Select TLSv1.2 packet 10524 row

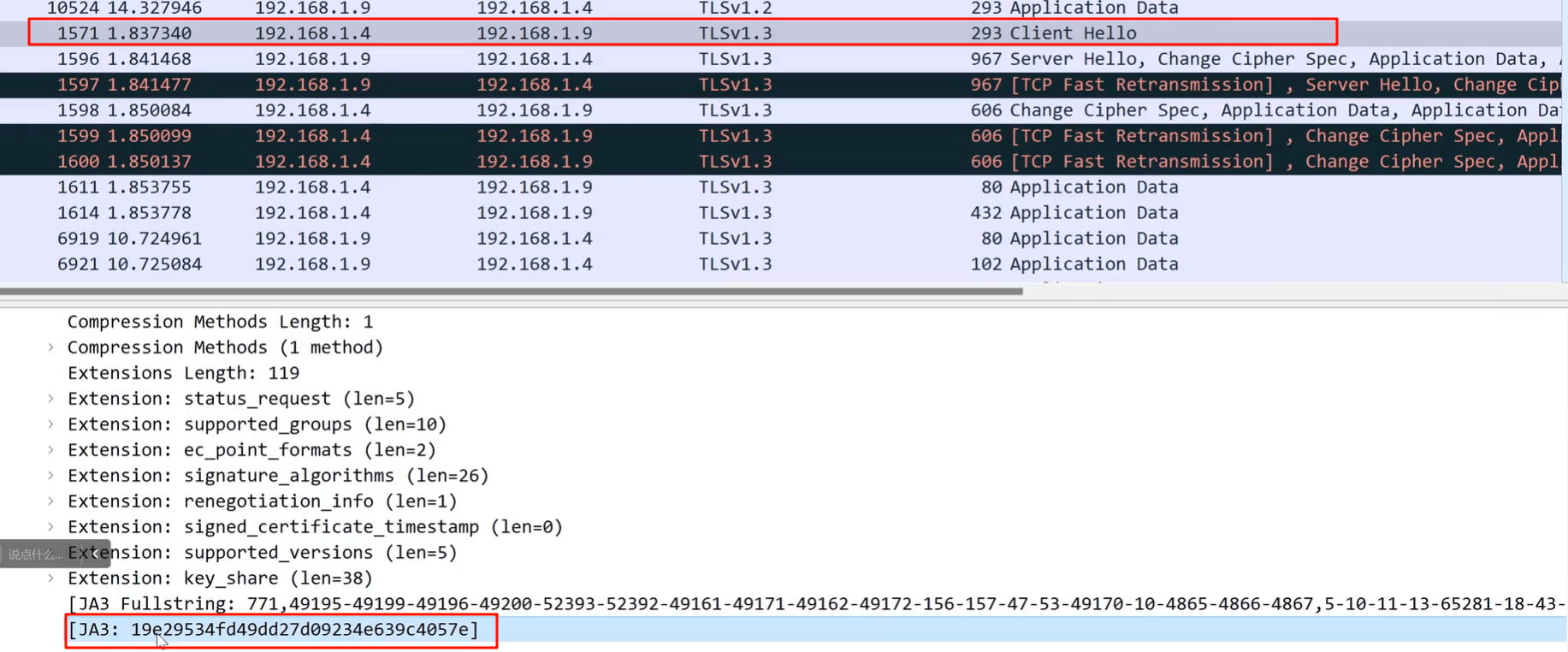coord(781,9)
